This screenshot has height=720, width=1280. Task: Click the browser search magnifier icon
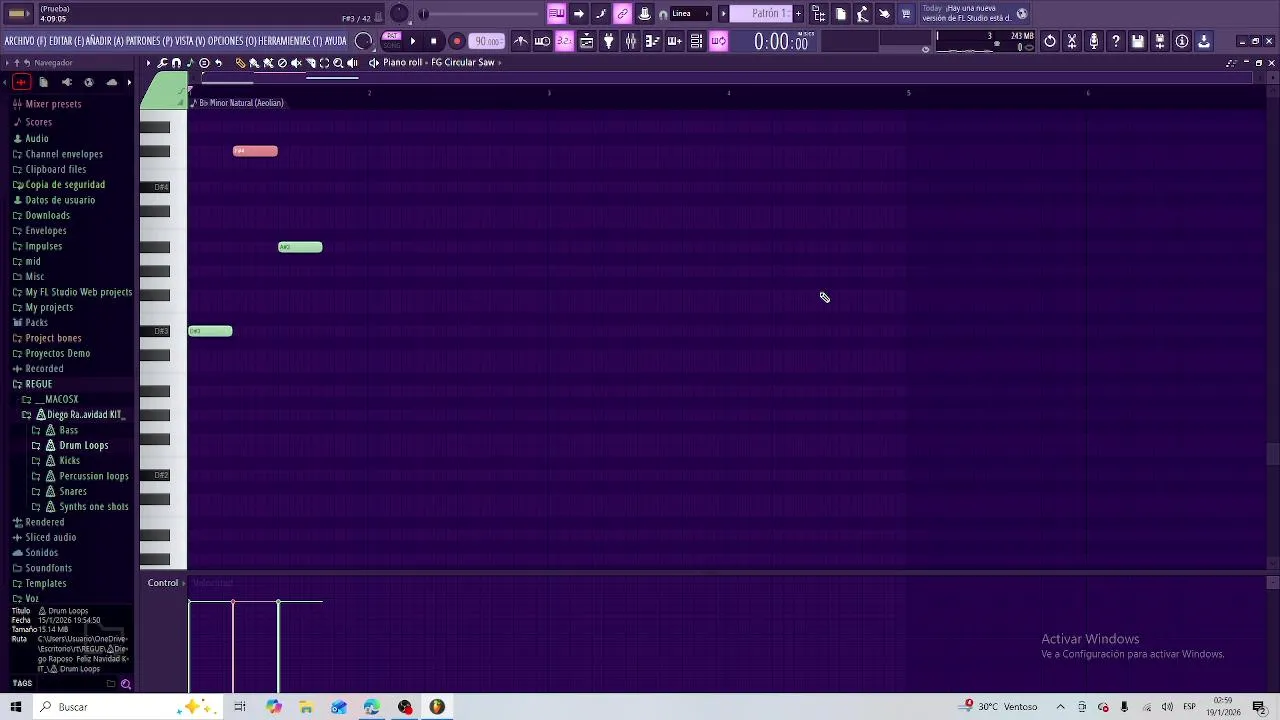coord(126,684)
